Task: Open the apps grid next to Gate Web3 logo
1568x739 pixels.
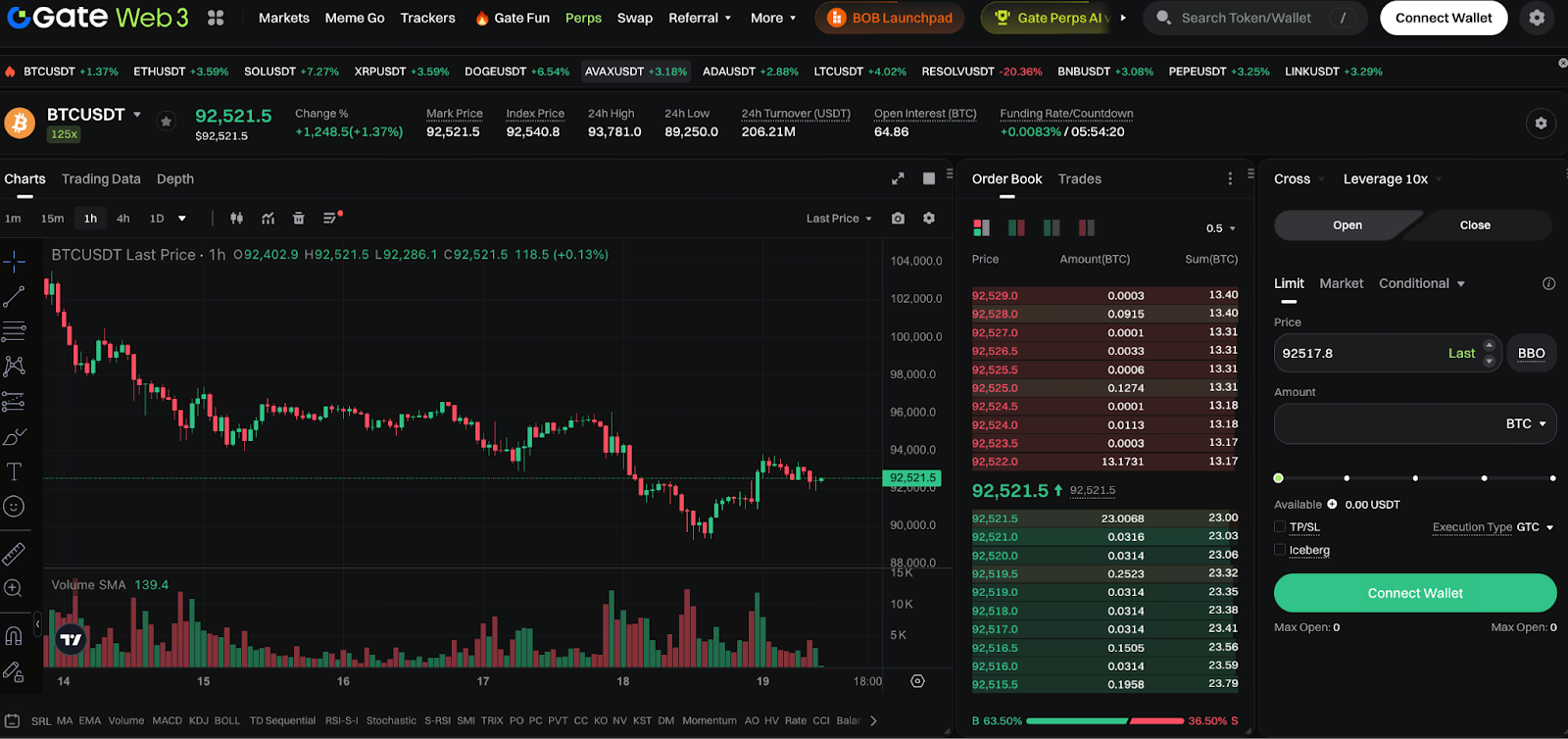Action: coord(216,18)
